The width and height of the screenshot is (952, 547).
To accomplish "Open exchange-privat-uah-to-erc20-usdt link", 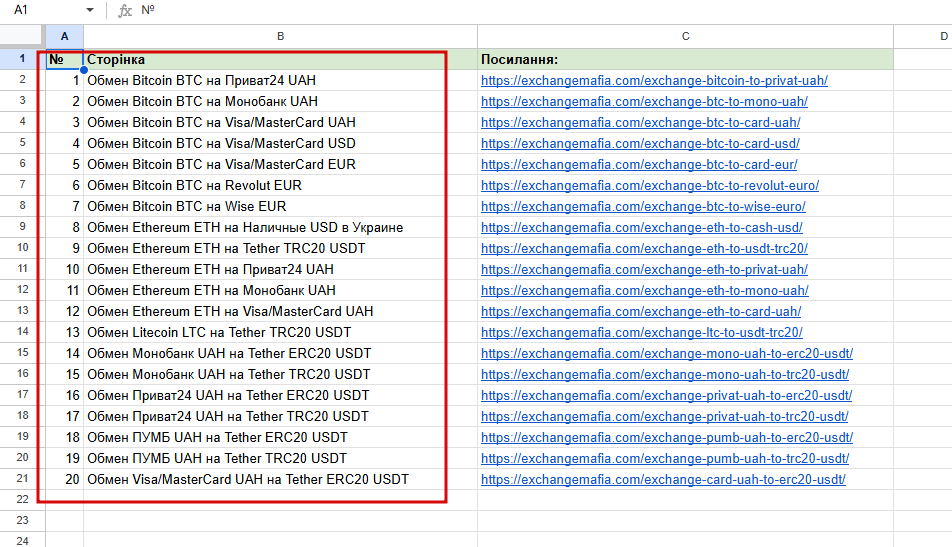I will [x=667, y=396].
